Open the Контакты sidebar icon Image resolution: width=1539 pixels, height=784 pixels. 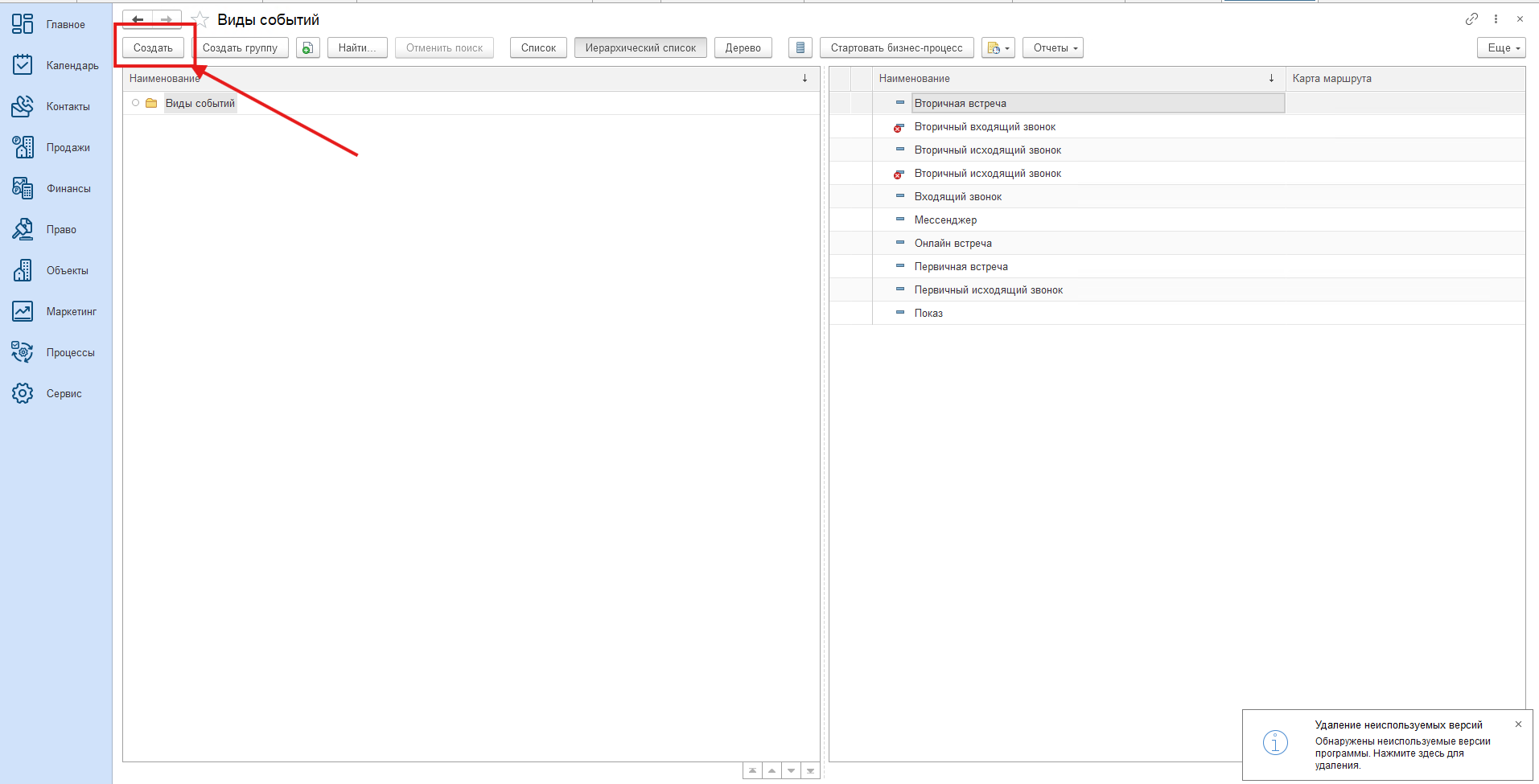pyautogui.click(x=23, y=106)
